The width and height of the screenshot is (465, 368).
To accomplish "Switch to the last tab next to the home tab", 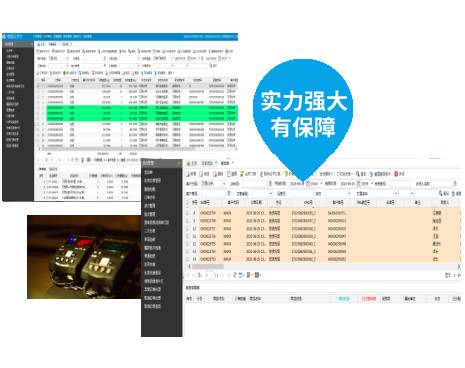I will [x=226, y=163].
